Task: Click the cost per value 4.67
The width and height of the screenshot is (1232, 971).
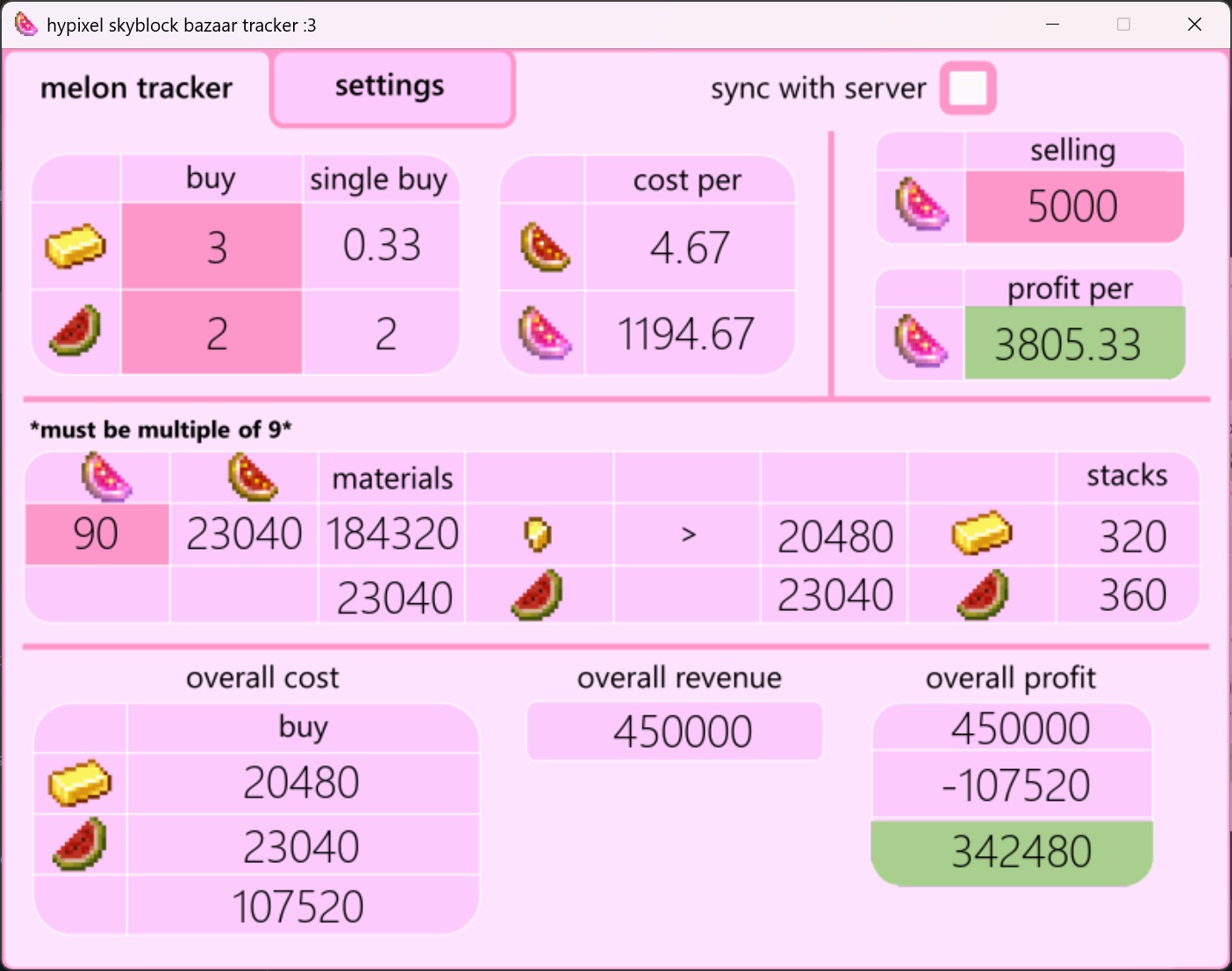Action: coord(690,248)
